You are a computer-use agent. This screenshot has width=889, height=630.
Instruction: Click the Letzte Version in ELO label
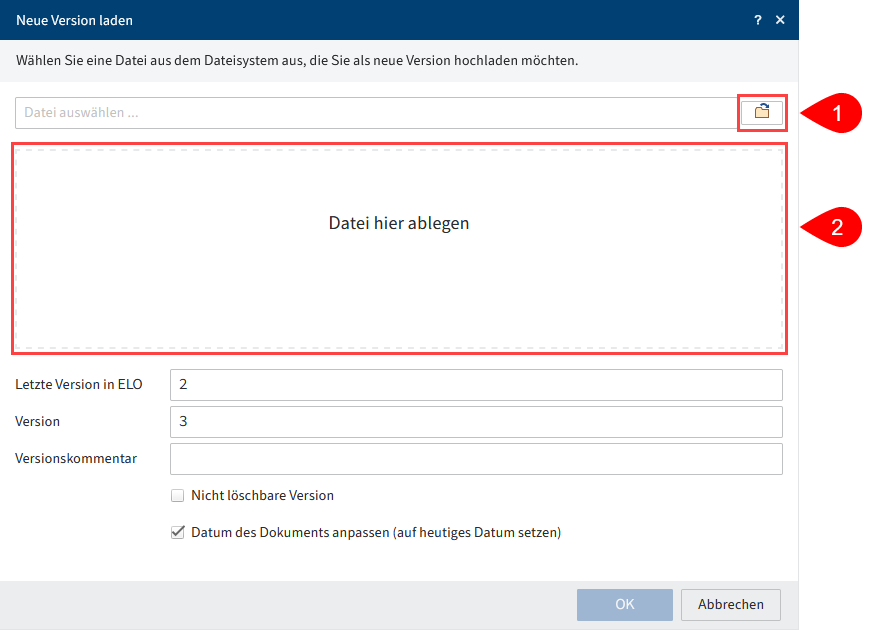pyautogui.click(x=79, y=384)
